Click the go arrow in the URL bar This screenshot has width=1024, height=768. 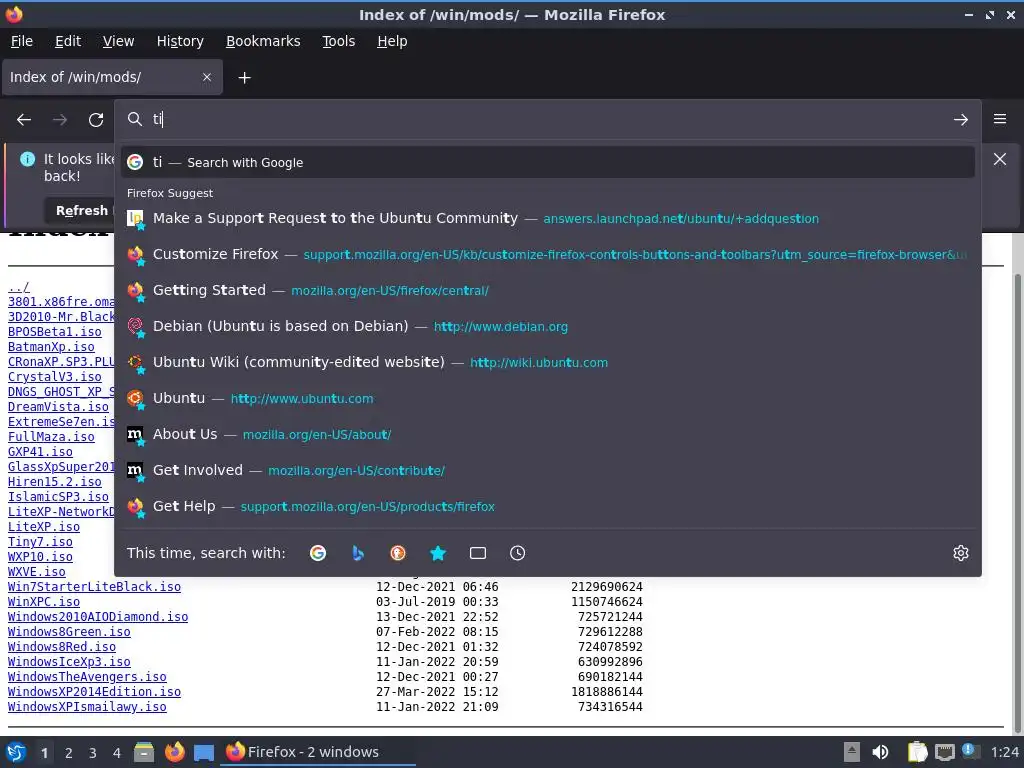pos(961,120)
